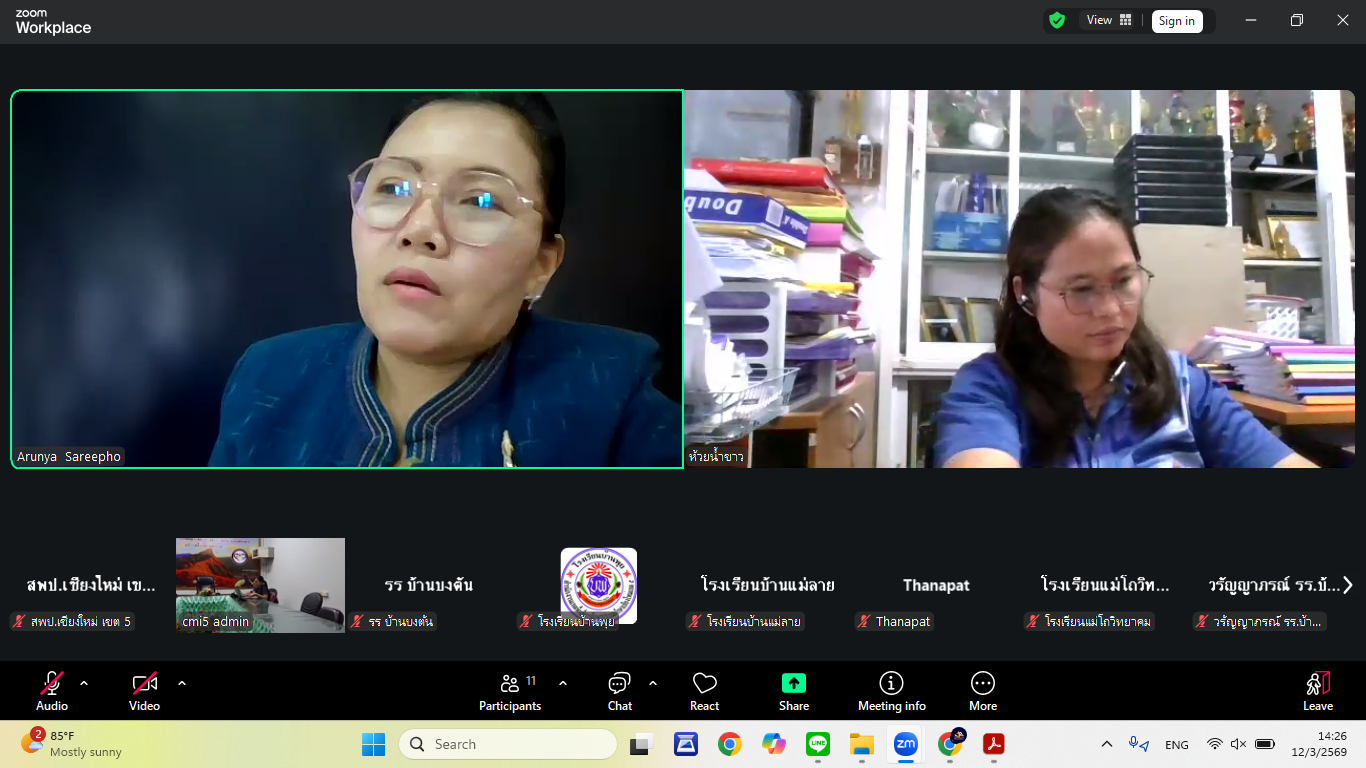Select the cmi5 admin video thumbnail
The width and height of the screenshot is (1366, 768).
260,585
